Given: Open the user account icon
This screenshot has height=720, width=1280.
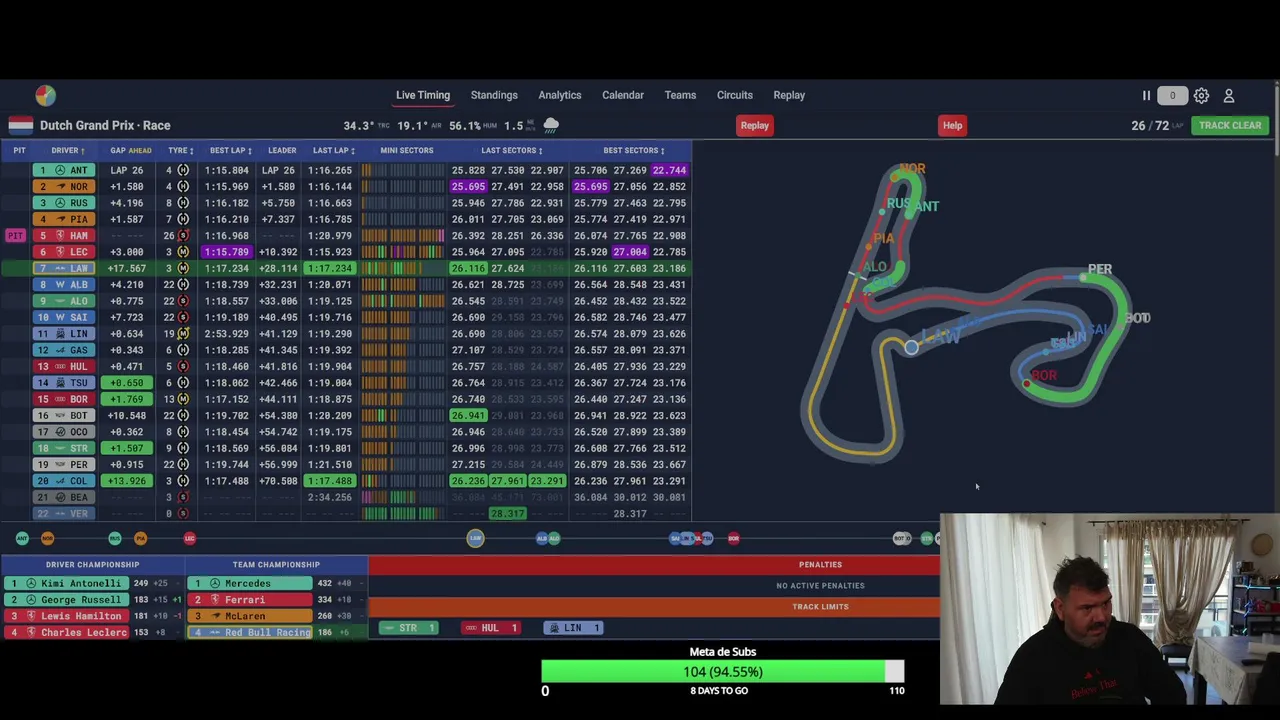Looking at the screenshot, I should click(1229, 96).
